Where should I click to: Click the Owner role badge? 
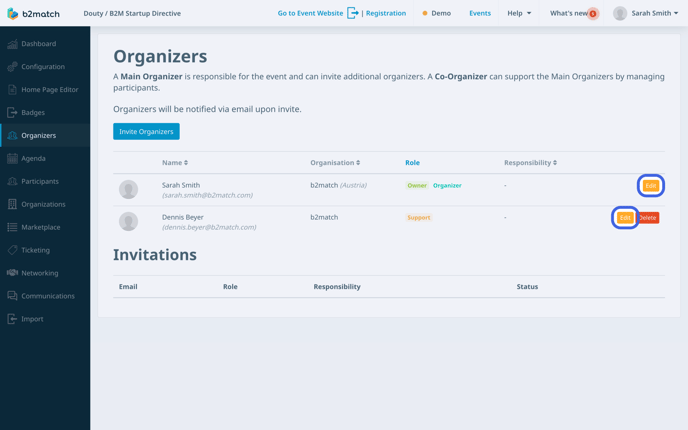point(417,186)
